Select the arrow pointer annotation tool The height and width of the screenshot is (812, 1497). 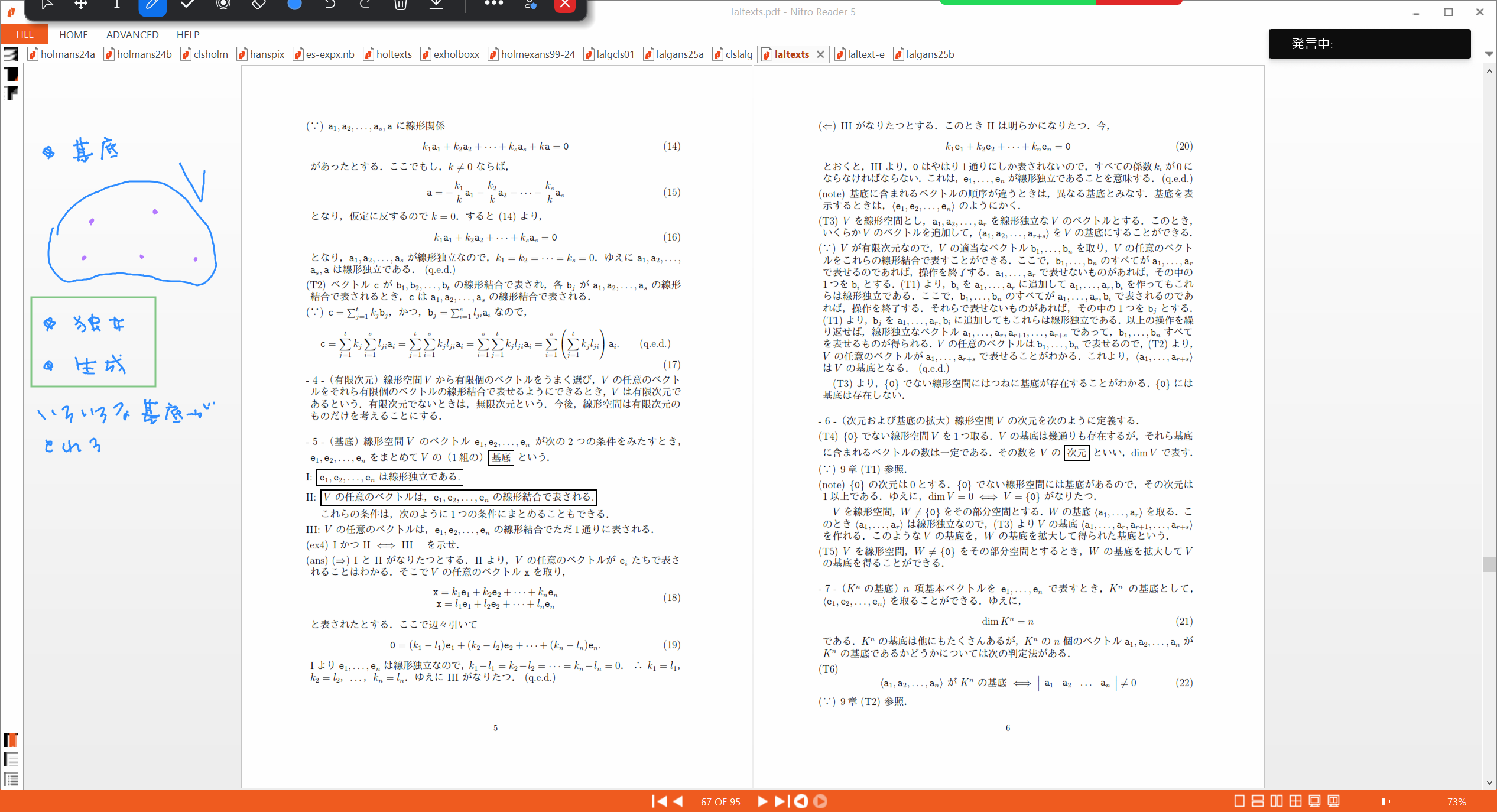47,5
